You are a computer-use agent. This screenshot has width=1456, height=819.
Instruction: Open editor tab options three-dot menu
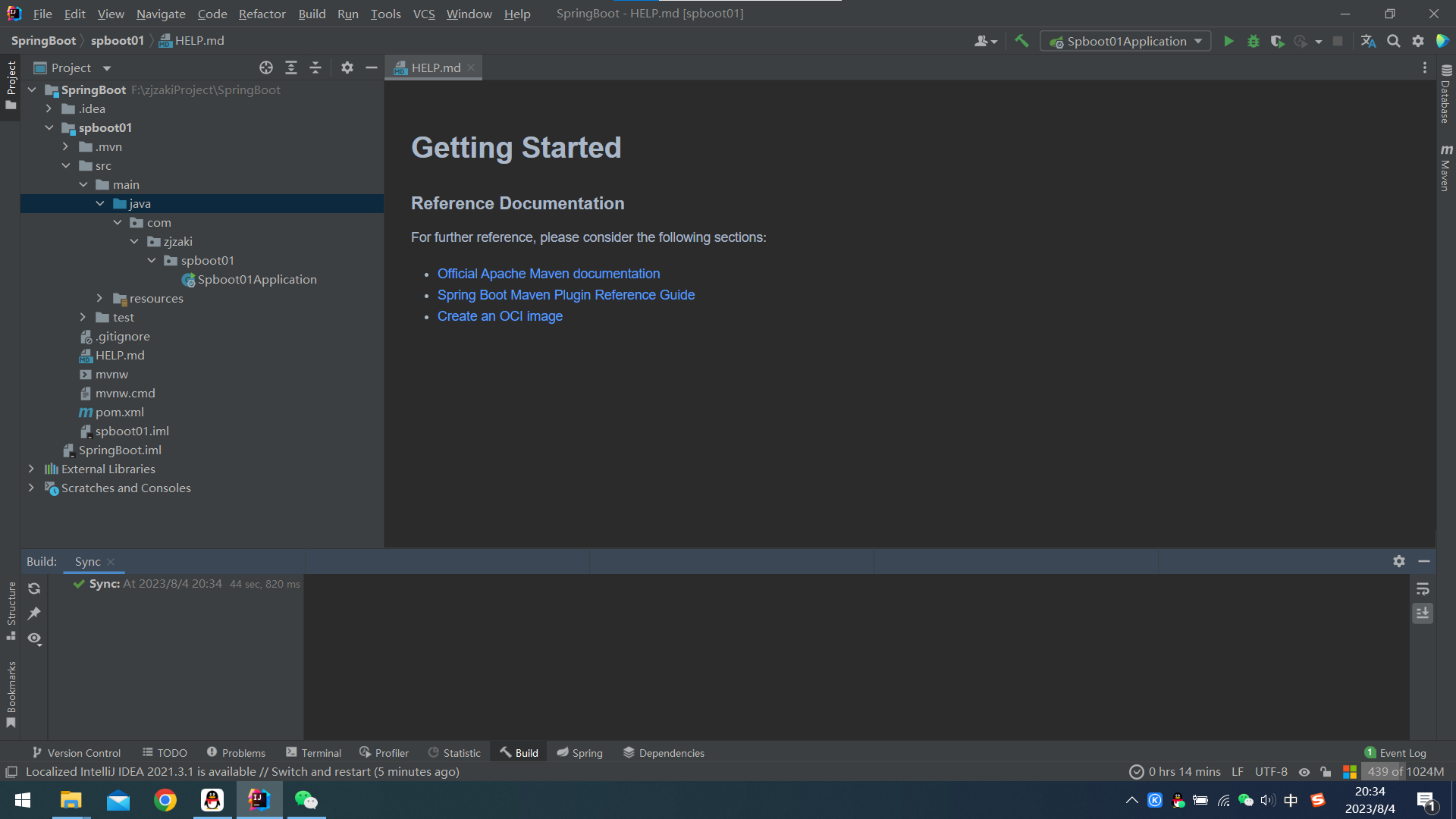click(x=1425, y=67)
